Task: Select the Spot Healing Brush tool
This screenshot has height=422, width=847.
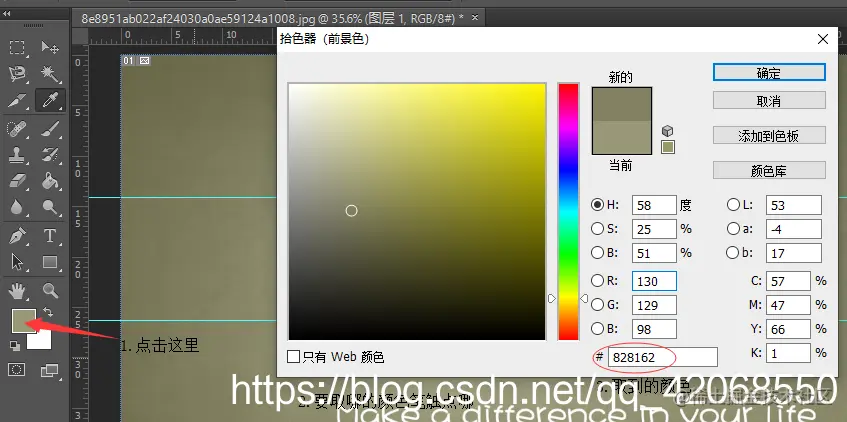Action: (17, 129)
